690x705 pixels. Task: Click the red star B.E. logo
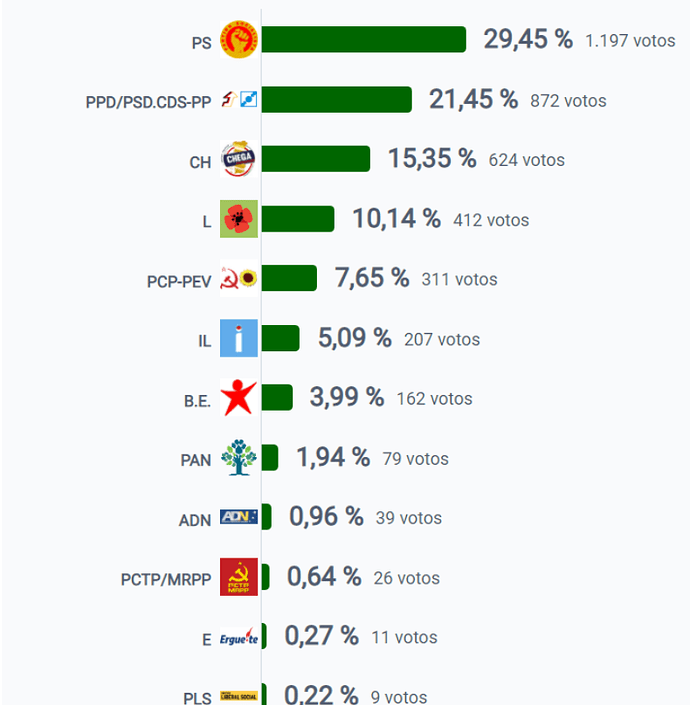pyautogui.click(x=239, y=397)
